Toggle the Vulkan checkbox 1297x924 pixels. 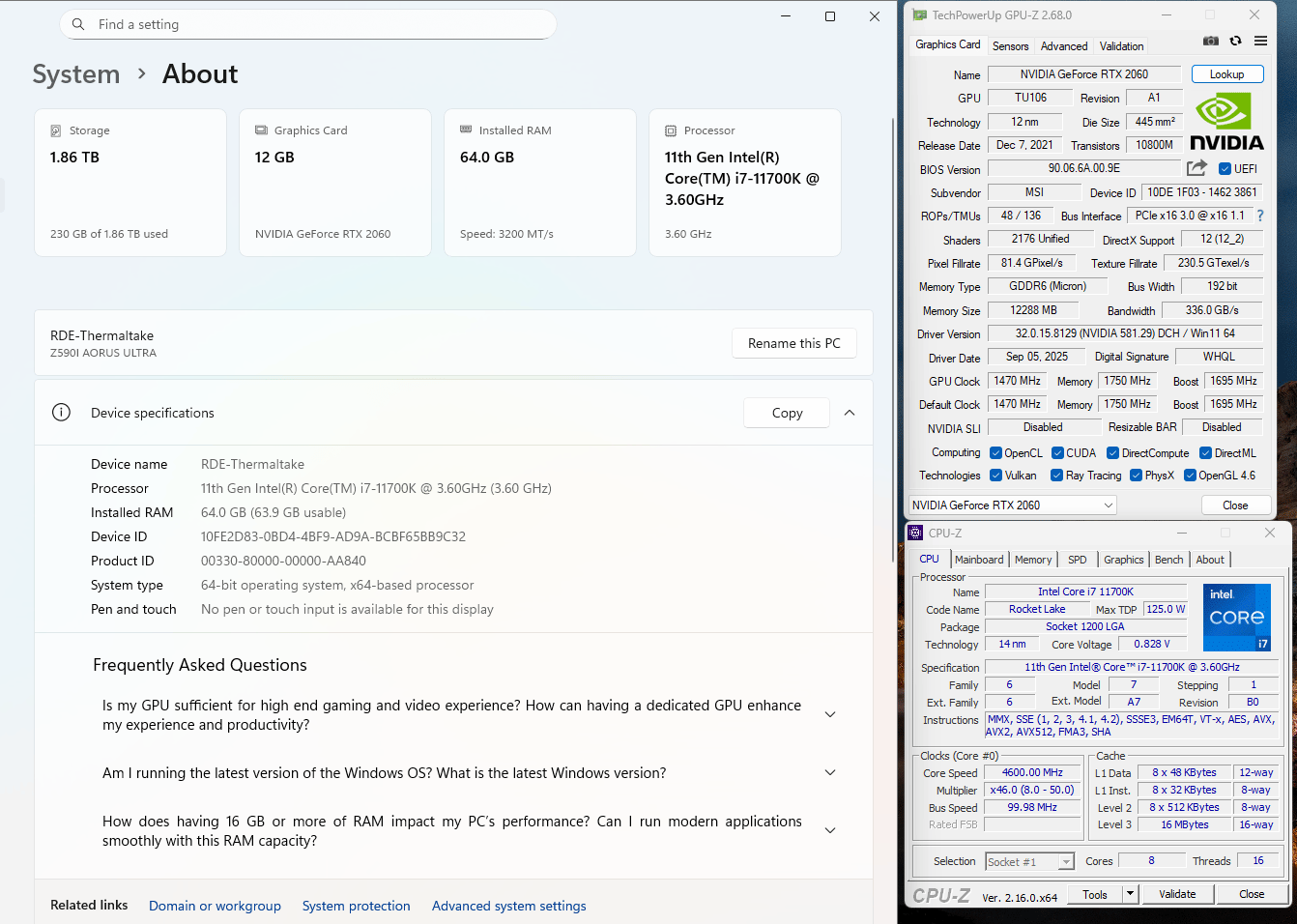[x=995, y=476]
